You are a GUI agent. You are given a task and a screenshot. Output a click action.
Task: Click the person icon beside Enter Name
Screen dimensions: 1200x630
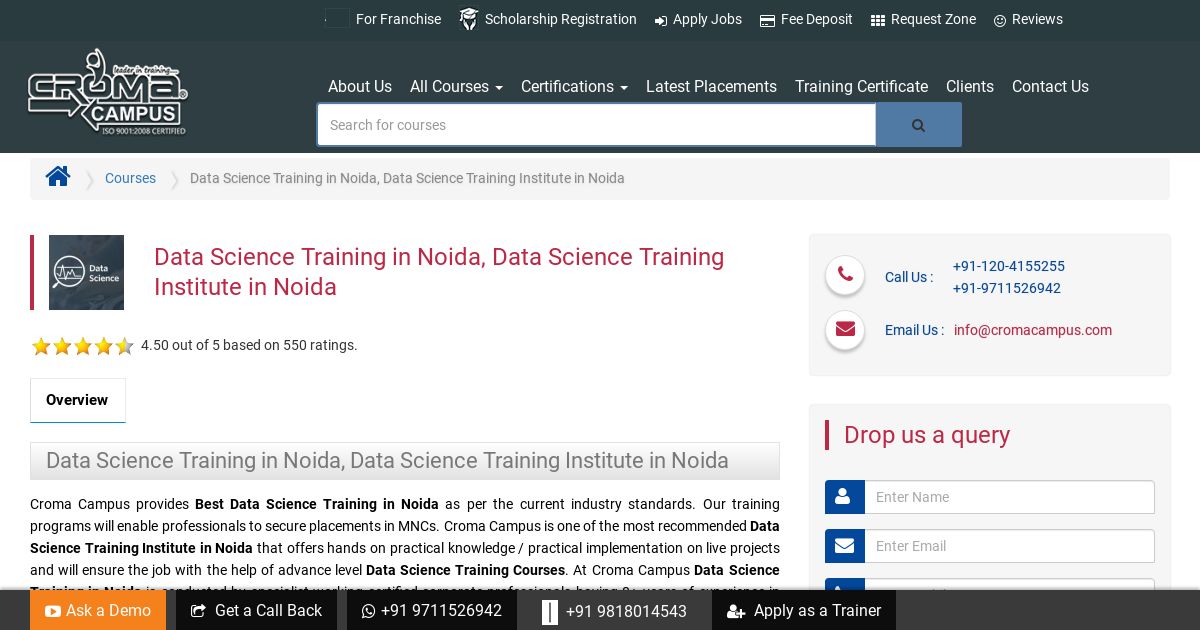(x=845, y=497)
